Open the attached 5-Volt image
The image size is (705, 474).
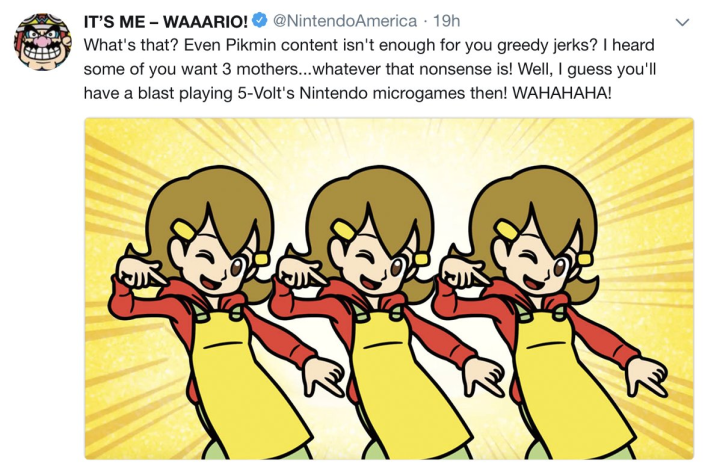(x=389, y=288)
